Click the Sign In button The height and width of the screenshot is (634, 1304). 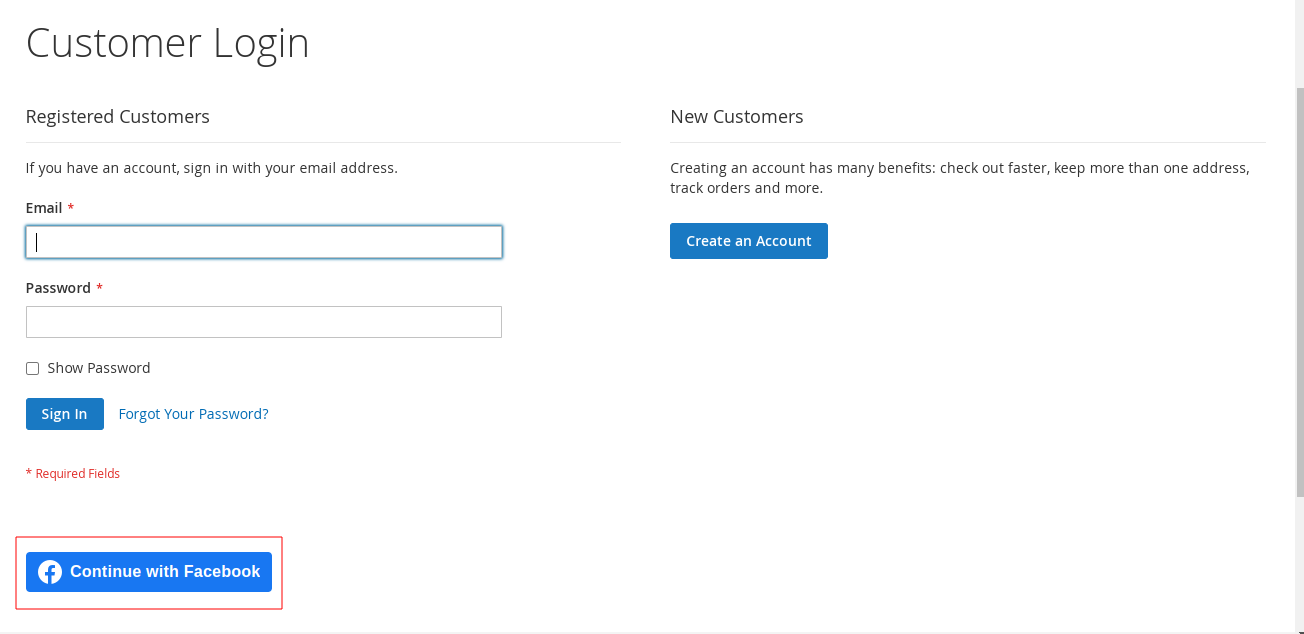64,413
